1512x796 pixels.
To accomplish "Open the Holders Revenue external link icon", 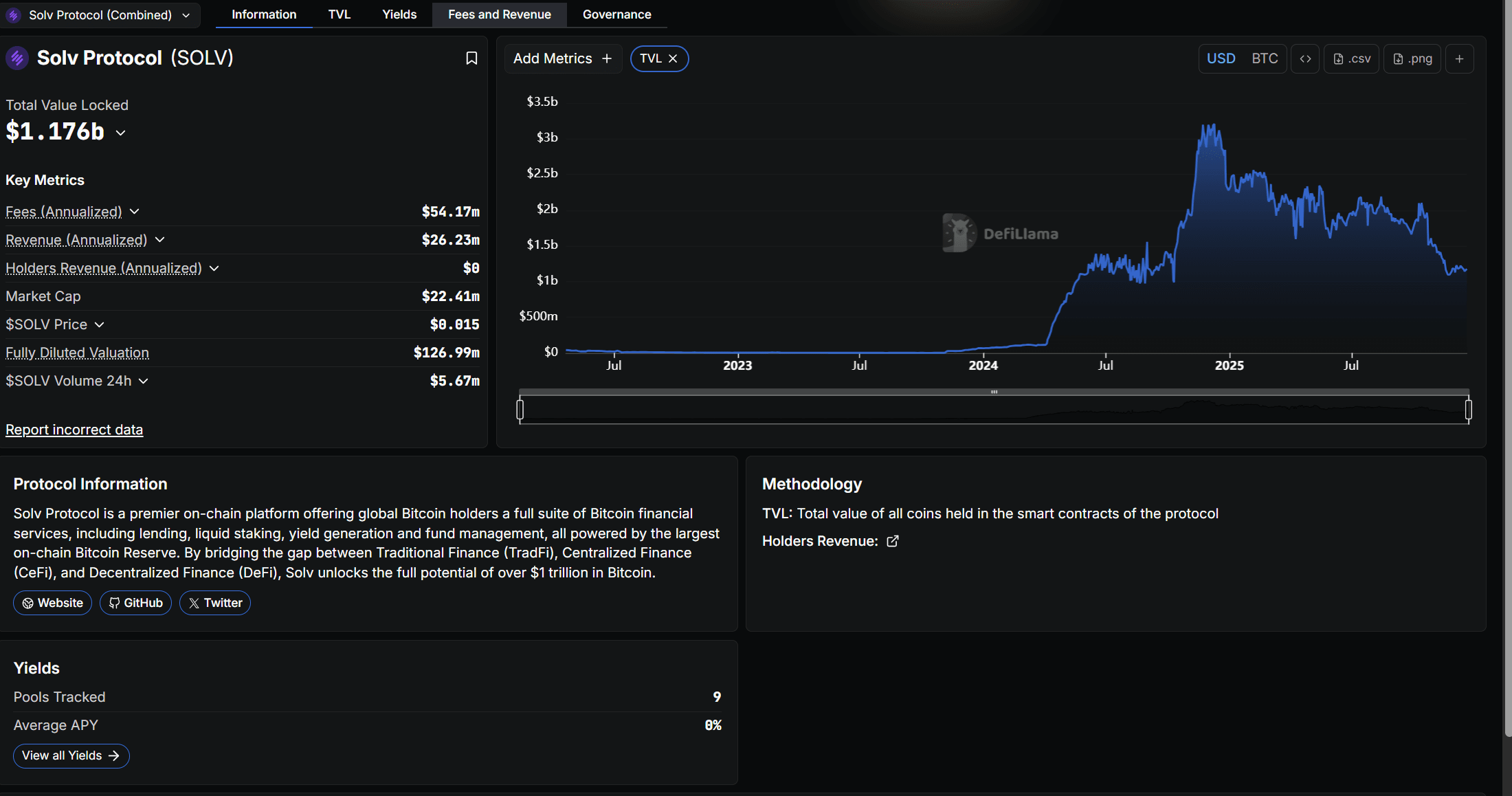I will coord(892,541).
